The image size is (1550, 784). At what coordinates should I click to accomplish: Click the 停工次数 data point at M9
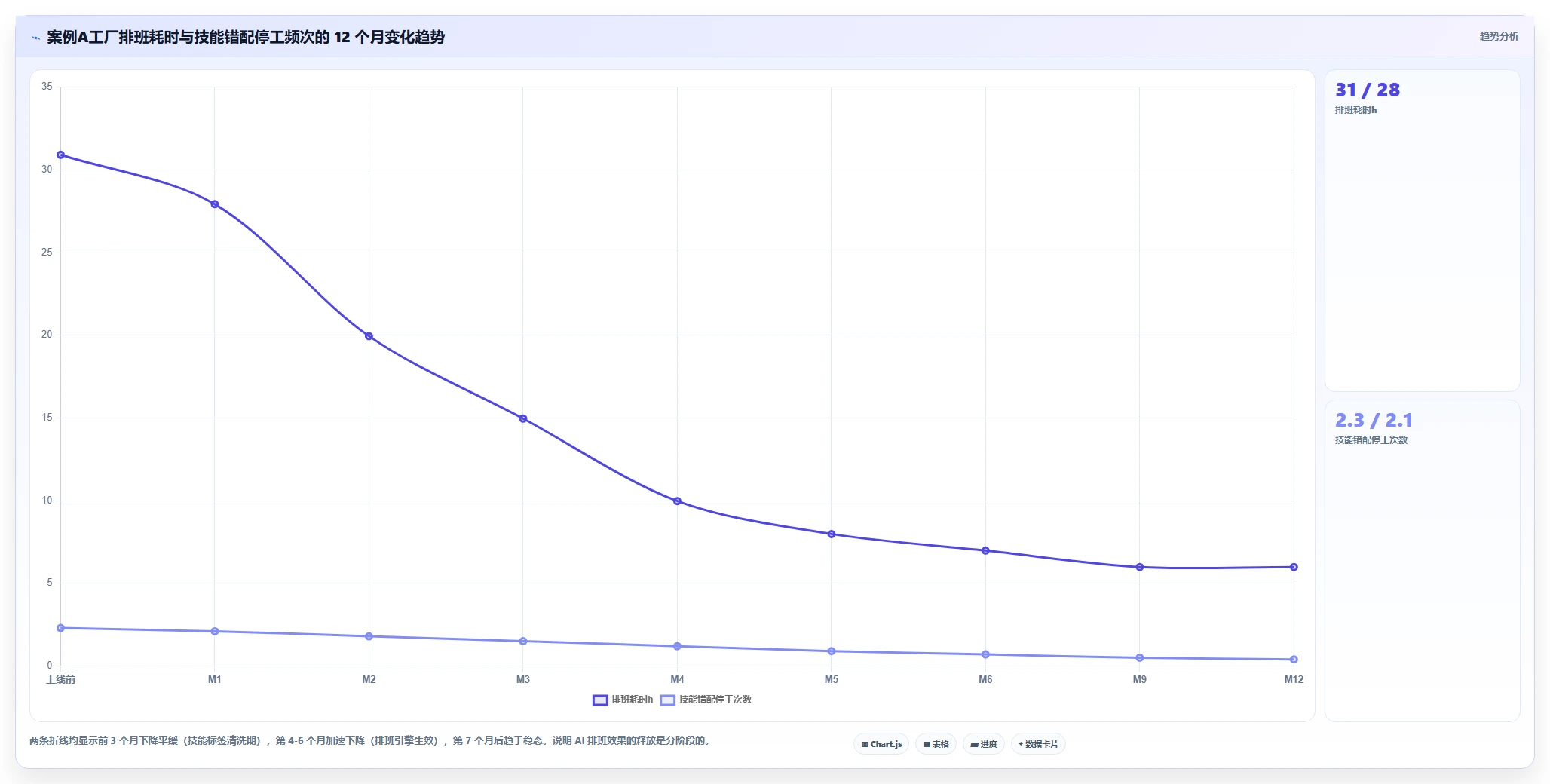(x=1140, y=658)
